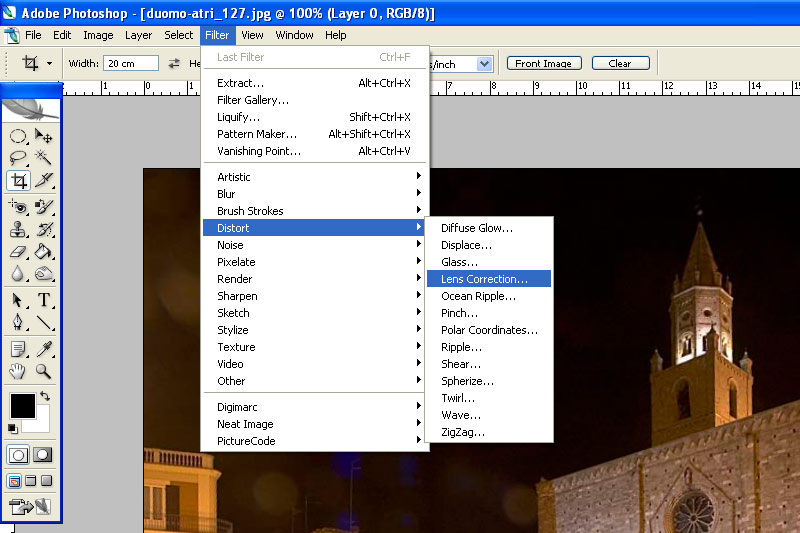Switch to Quick Mask mode
800x533 pixels.
tap(43, 455)
